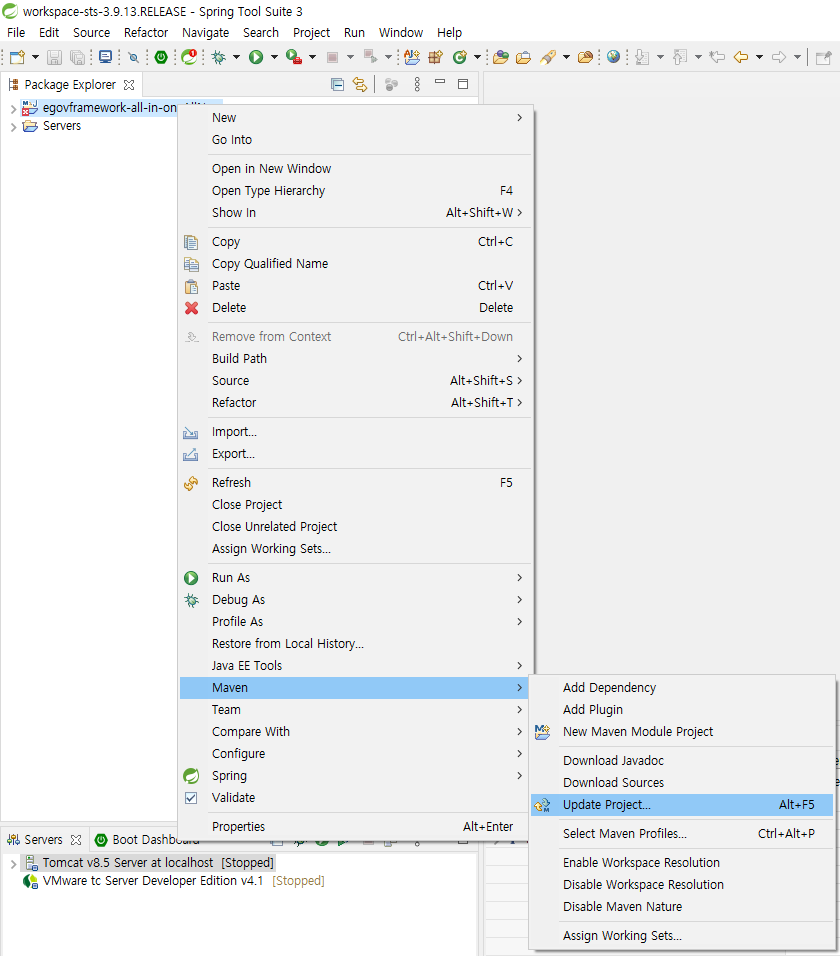Click the Back navigation arrow in toolbar
Image resolution: width=840 pixels, height=956 pixels.
coord(741,57)
